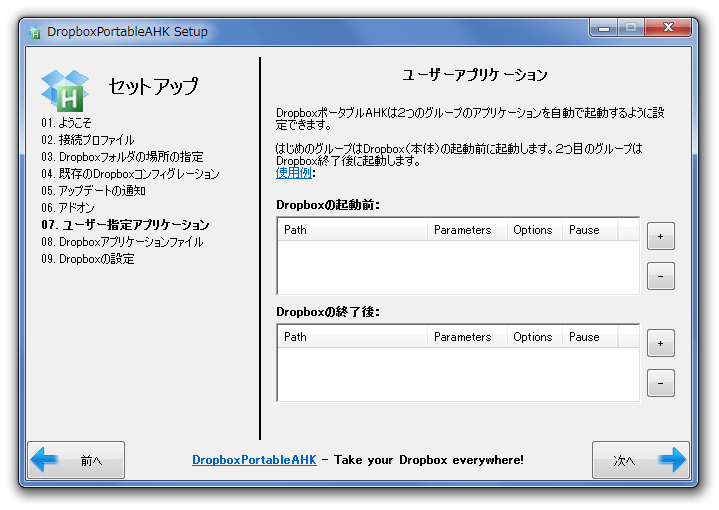The width and height of the screenshot is (719, 510).
Task: Select step 07. ユーザー指定アプリケーション
Action: click(x=125, y=224)
